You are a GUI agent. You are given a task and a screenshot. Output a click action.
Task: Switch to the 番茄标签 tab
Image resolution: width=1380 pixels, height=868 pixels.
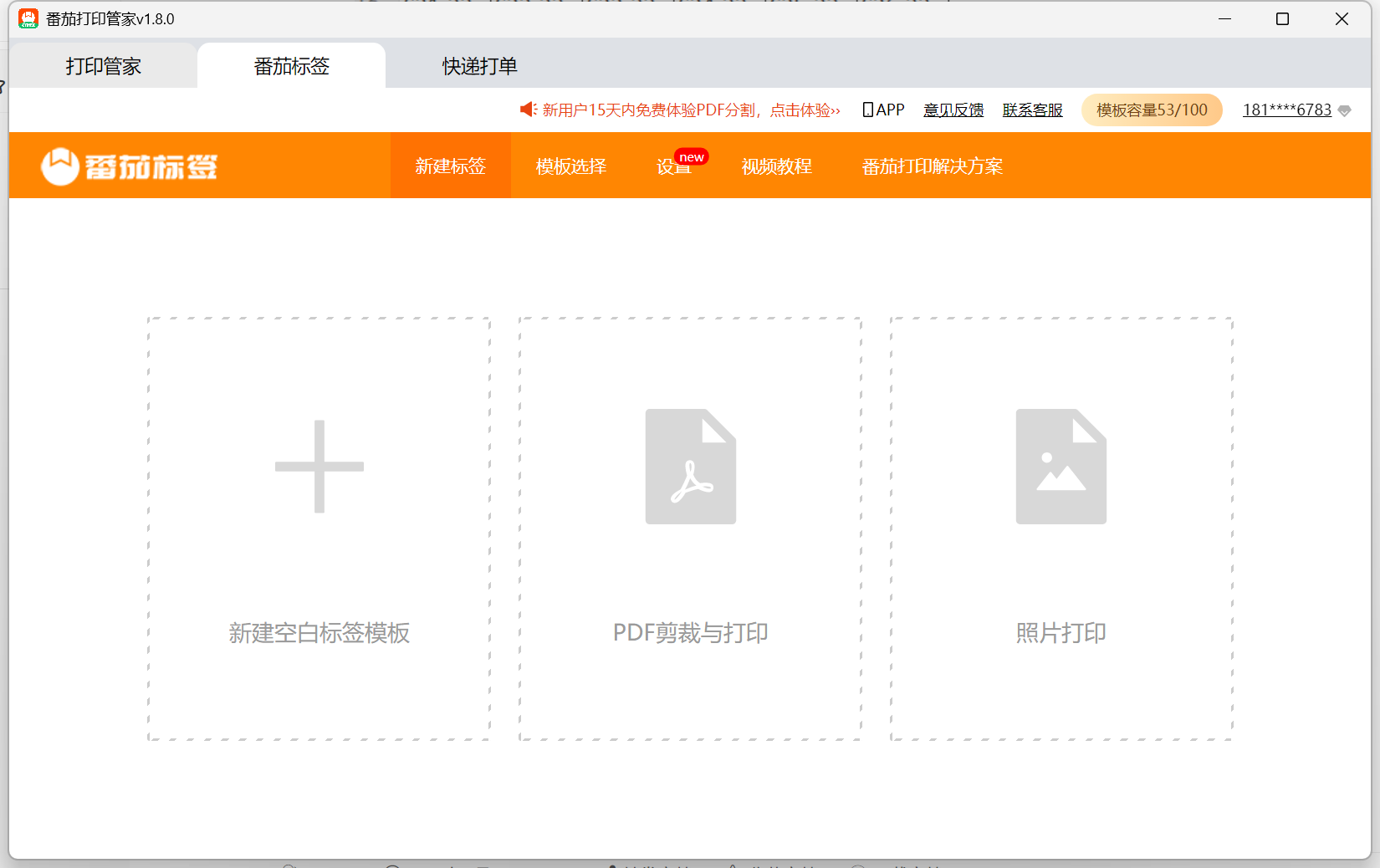tap(292, 66)
